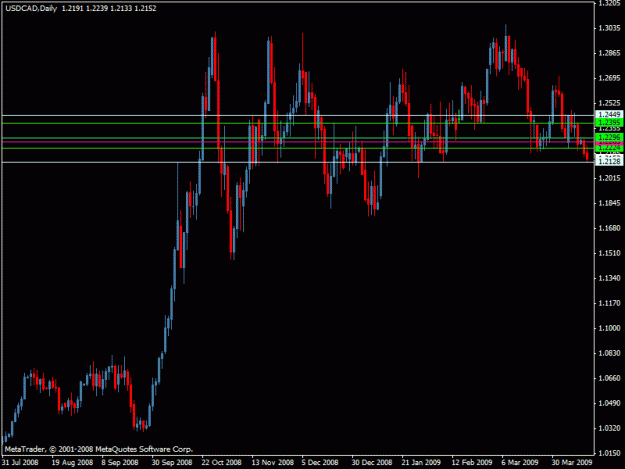Click the 31 Jul 2008 date label
The width and height of the screenshot is (625, 469).
(x=20, y=462)
